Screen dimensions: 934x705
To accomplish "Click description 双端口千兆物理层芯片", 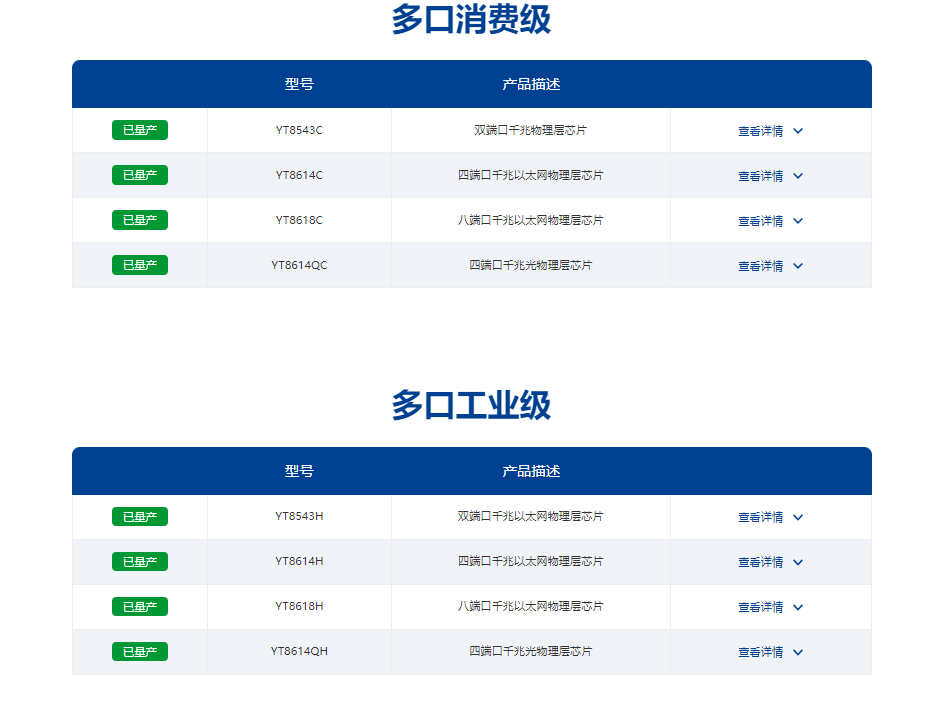I will [x=530, y=130].
